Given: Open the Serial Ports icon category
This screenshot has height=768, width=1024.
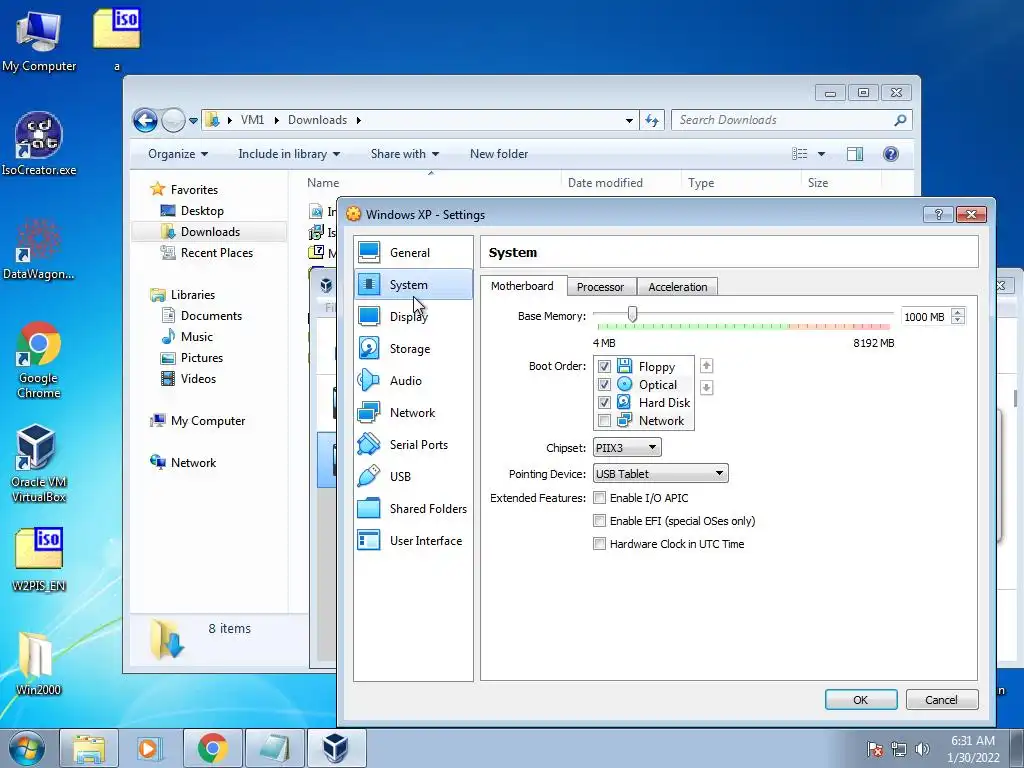Looking at the screenshot, I should [x=369, y=445].
